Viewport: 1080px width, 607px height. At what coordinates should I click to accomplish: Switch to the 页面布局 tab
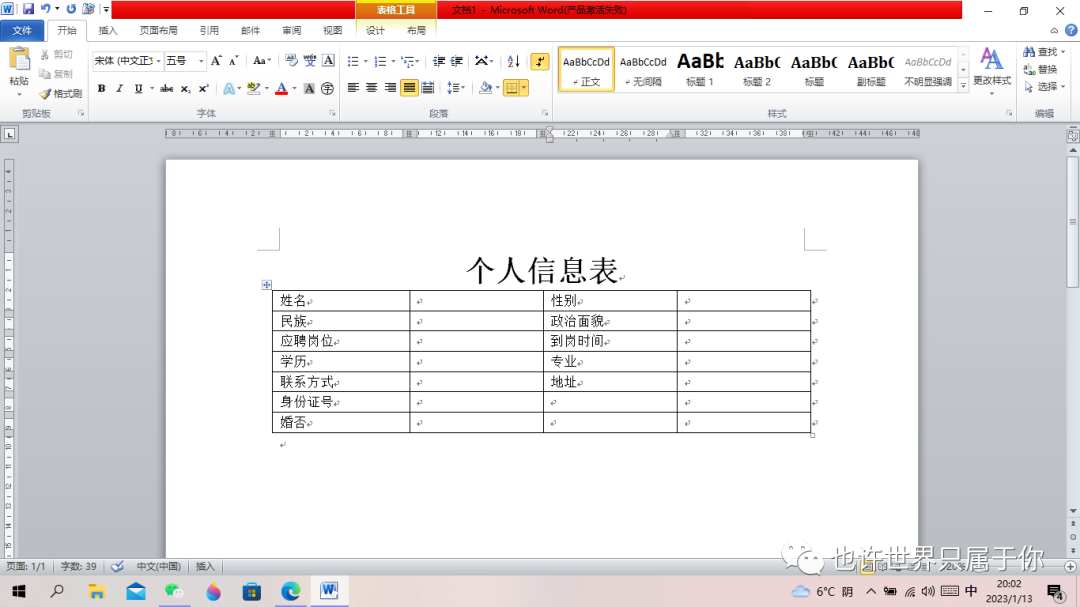[x=158, y=30]
